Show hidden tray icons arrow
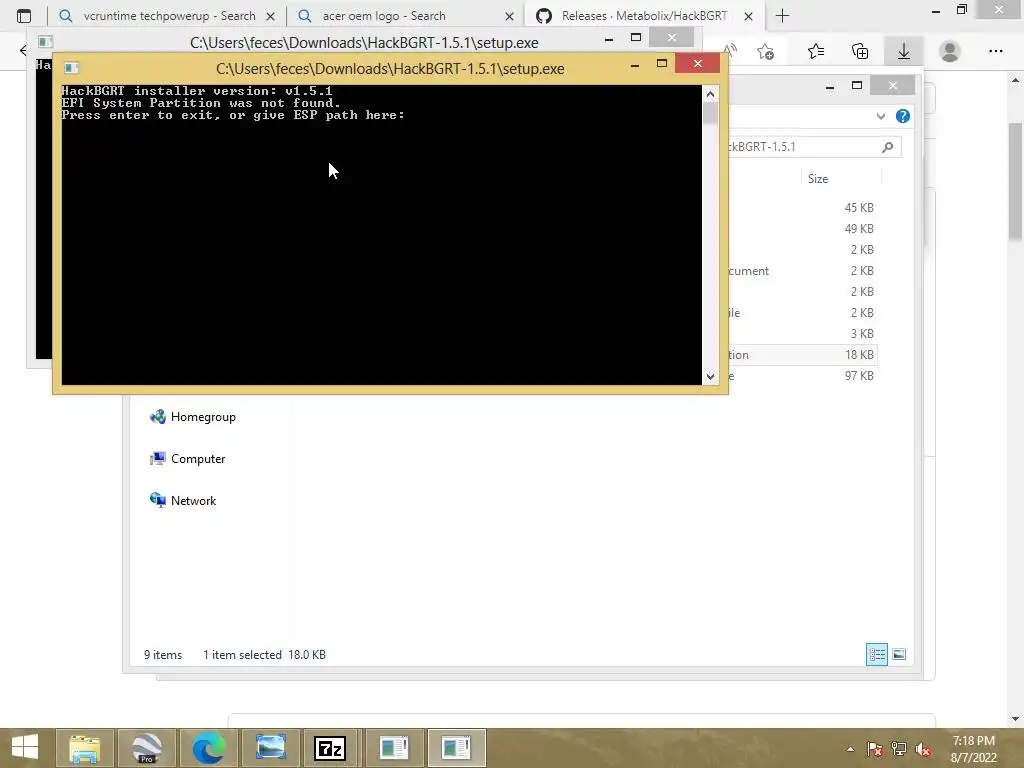1024x768 pixels. coord(850,749)
